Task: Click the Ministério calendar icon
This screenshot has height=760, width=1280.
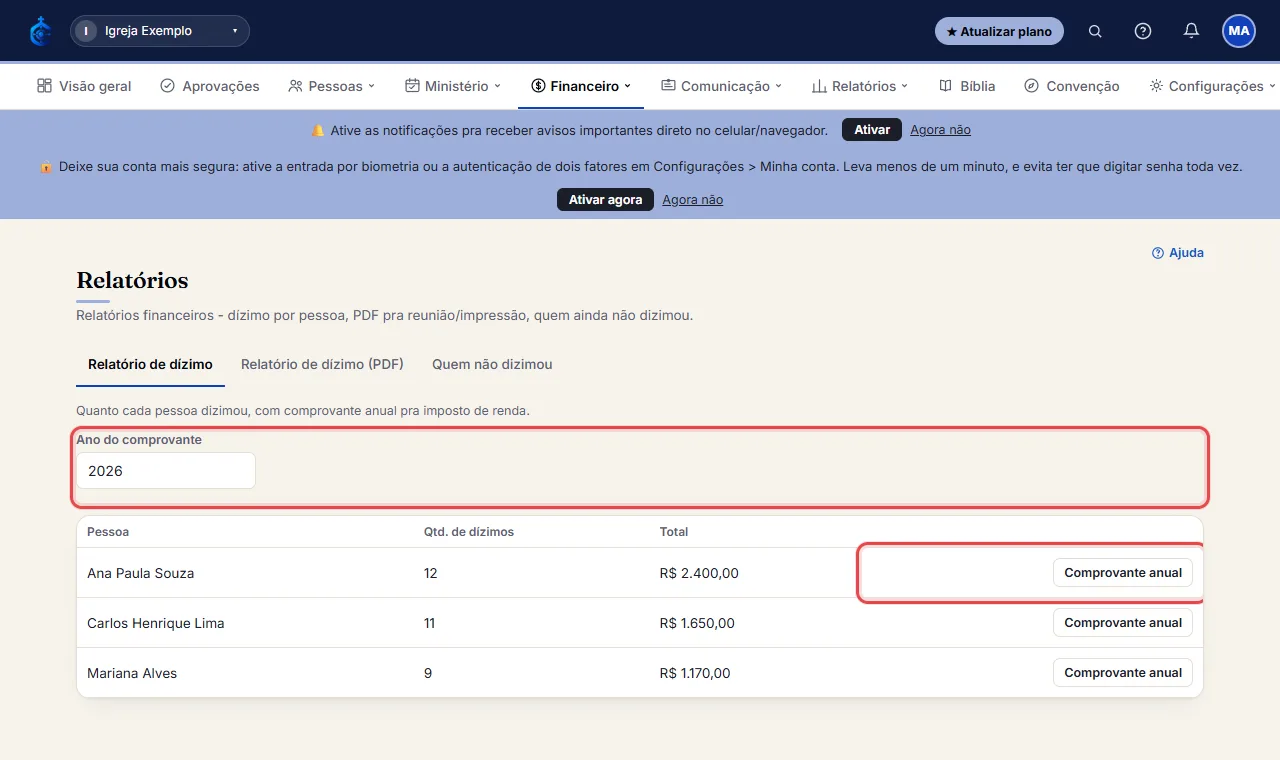Action: coord(412,86)
